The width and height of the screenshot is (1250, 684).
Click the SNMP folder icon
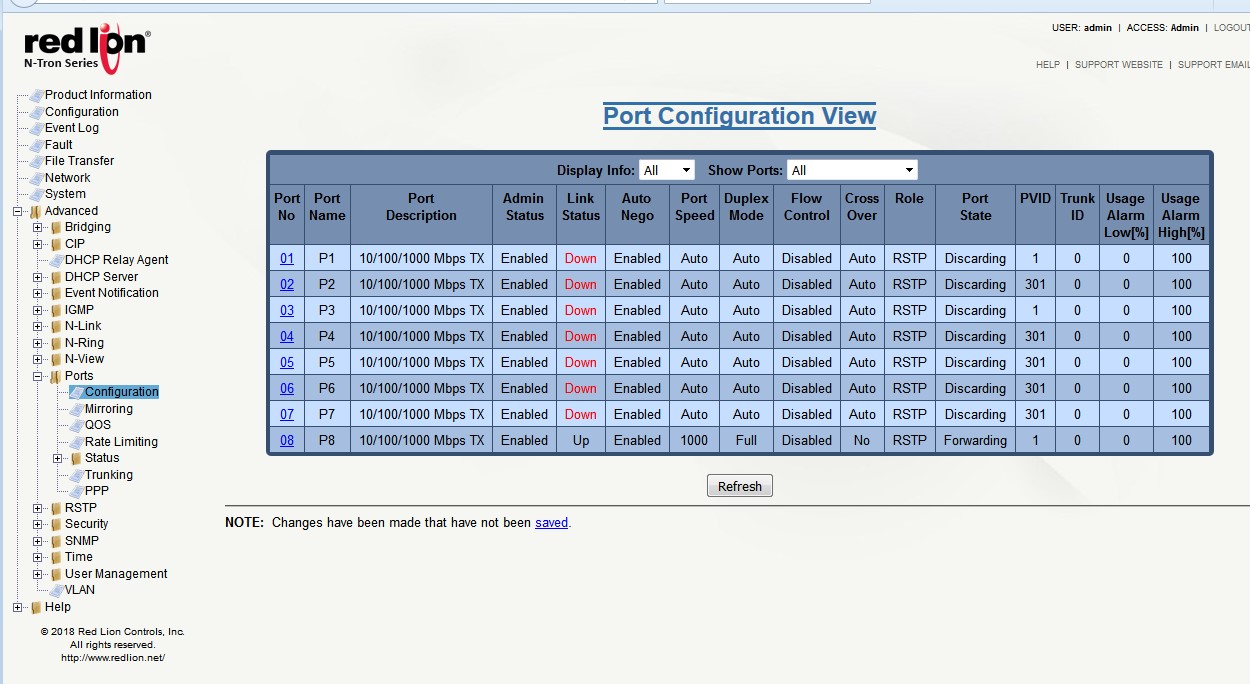click(56, 541)
